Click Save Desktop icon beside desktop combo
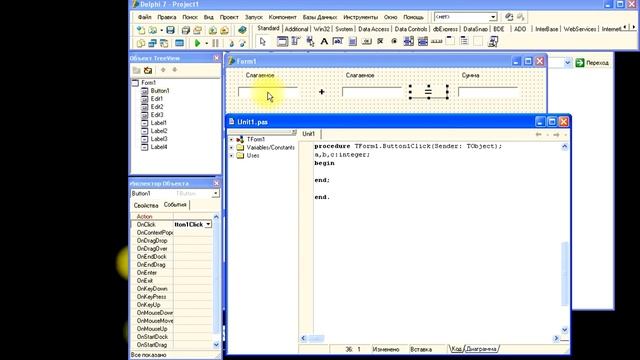Image resolution: width=640 pixels, height=360 pixels. 509,17
